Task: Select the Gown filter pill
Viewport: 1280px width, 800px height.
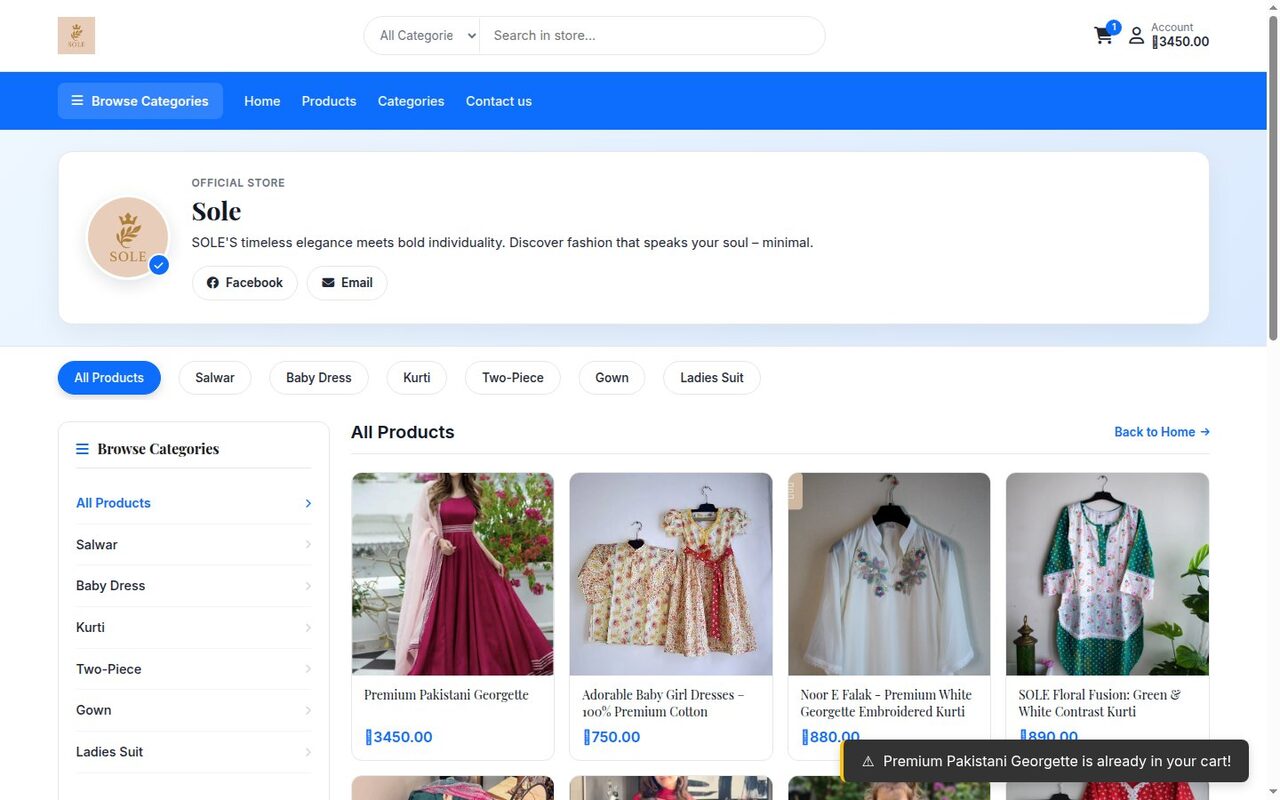Action: (612, 378)
